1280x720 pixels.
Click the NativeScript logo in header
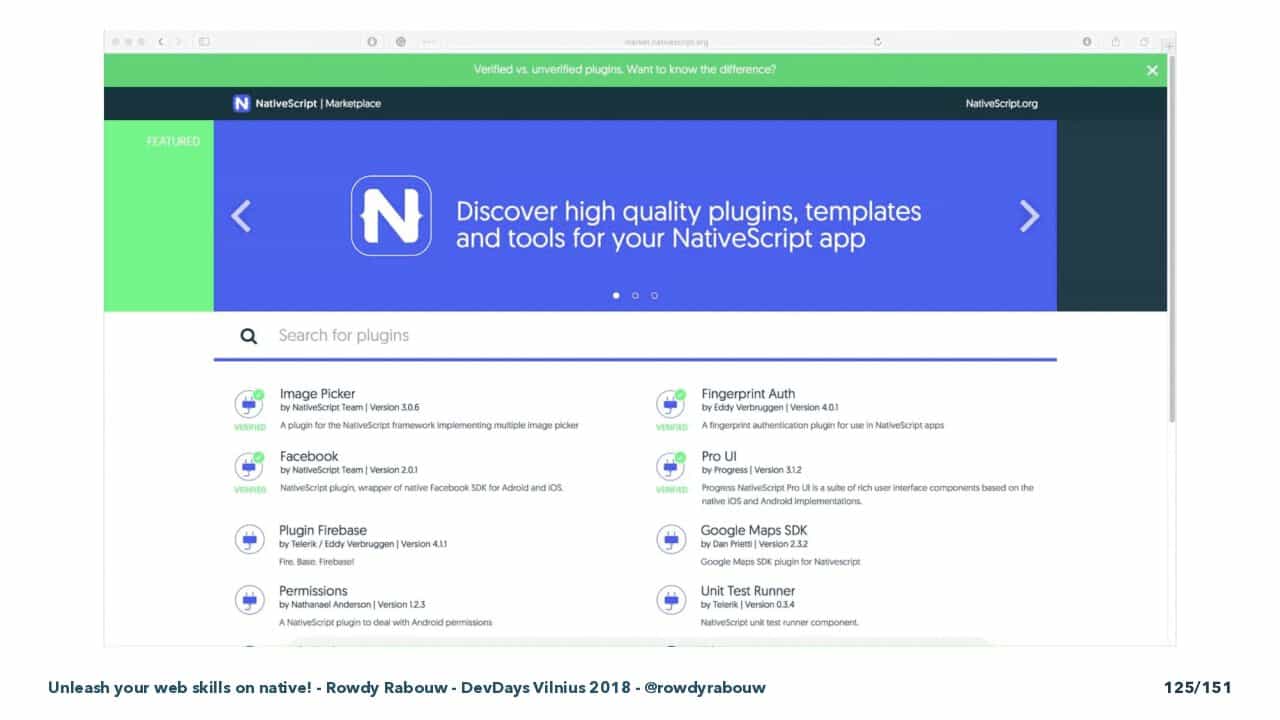[x=241, y=103]
